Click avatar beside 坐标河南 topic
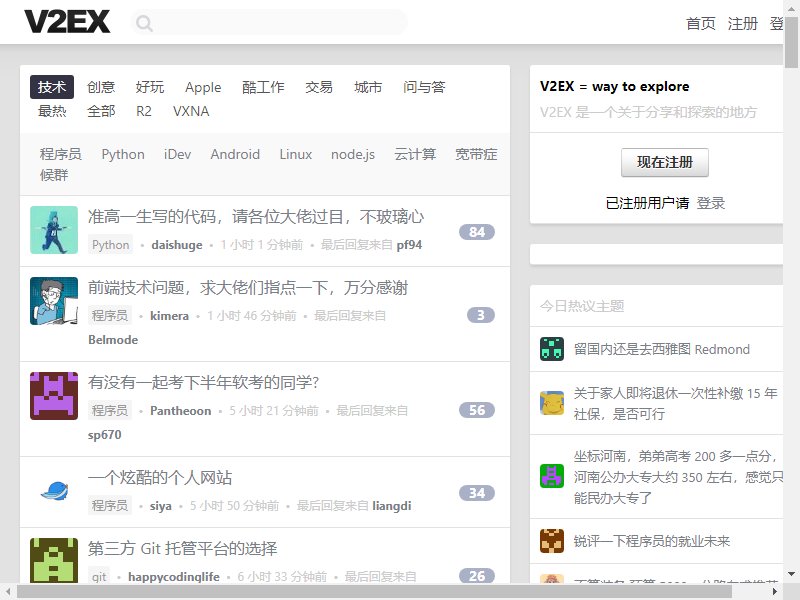The height and width of the screenshot is (600, 800). [552, 477]
